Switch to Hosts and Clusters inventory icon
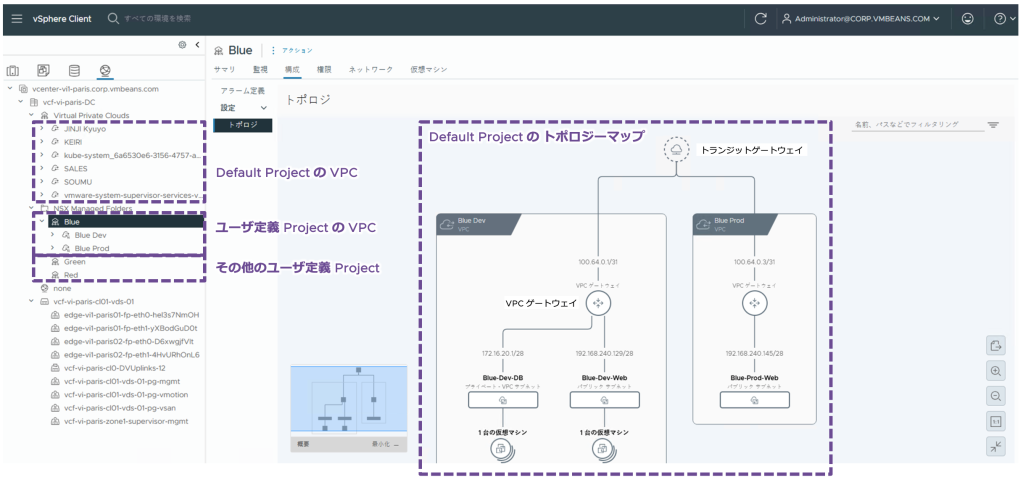The height and width of the screenshot is (485, 1023). click(13, 70)
